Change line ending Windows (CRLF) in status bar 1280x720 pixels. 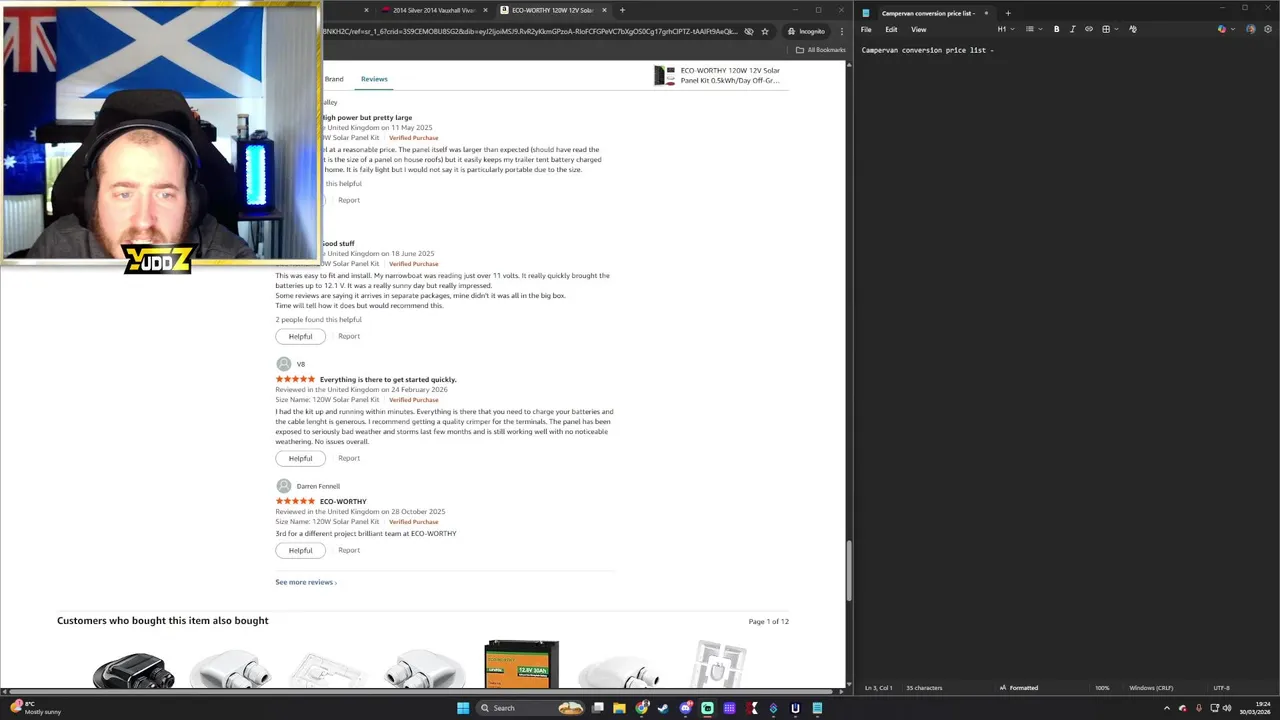click(x=1151, y=688)
